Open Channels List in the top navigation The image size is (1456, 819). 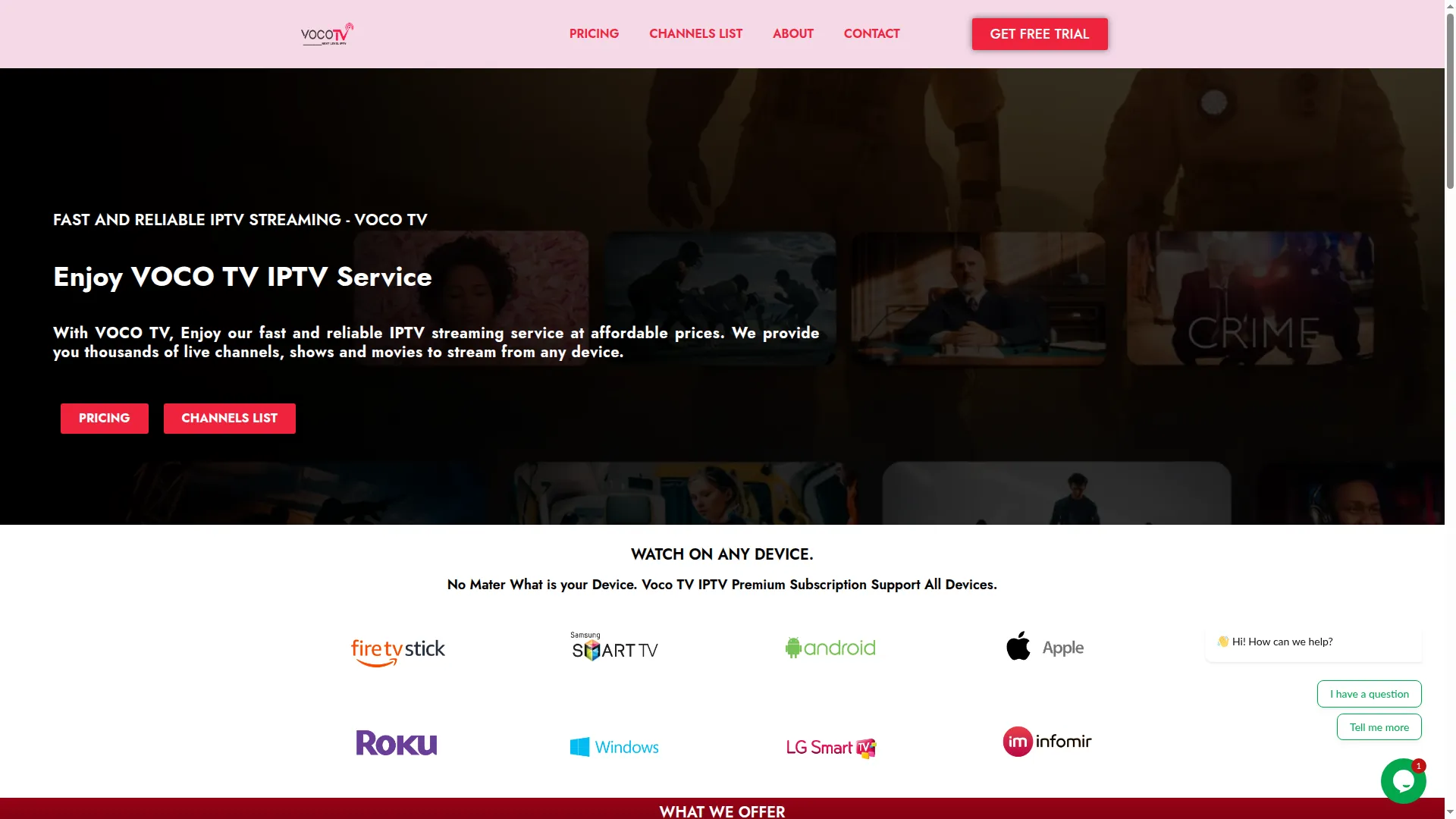pos(695,33)
